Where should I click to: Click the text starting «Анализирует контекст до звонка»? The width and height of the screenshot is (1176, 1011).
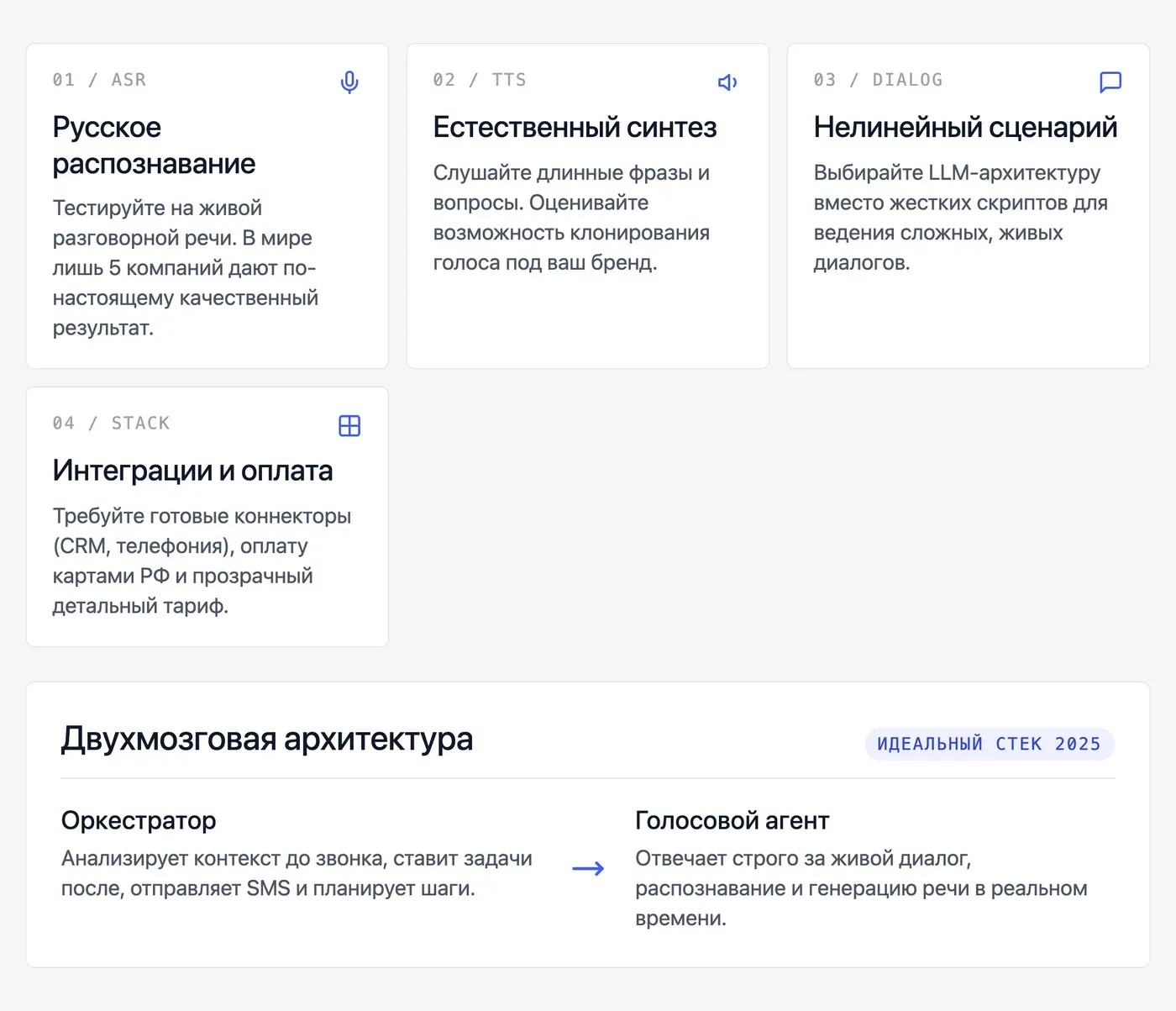(297, 873)
